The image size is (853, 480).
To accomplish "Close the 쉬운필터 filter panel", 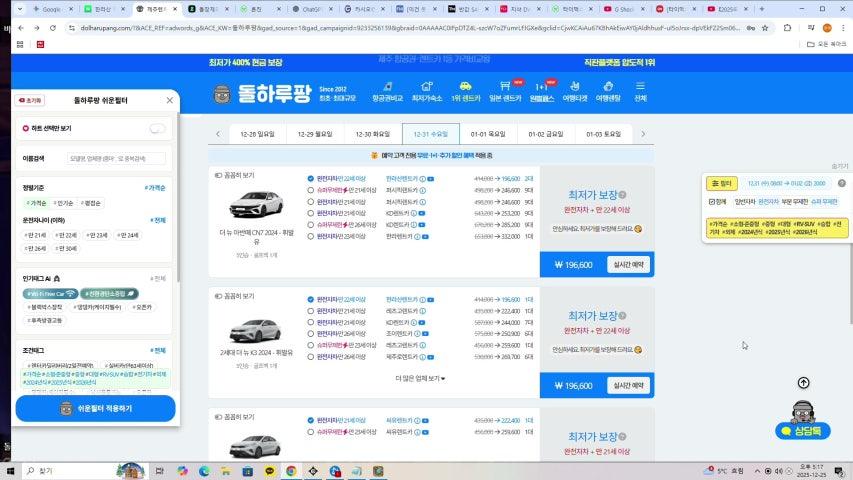I will tap(170, 100).
